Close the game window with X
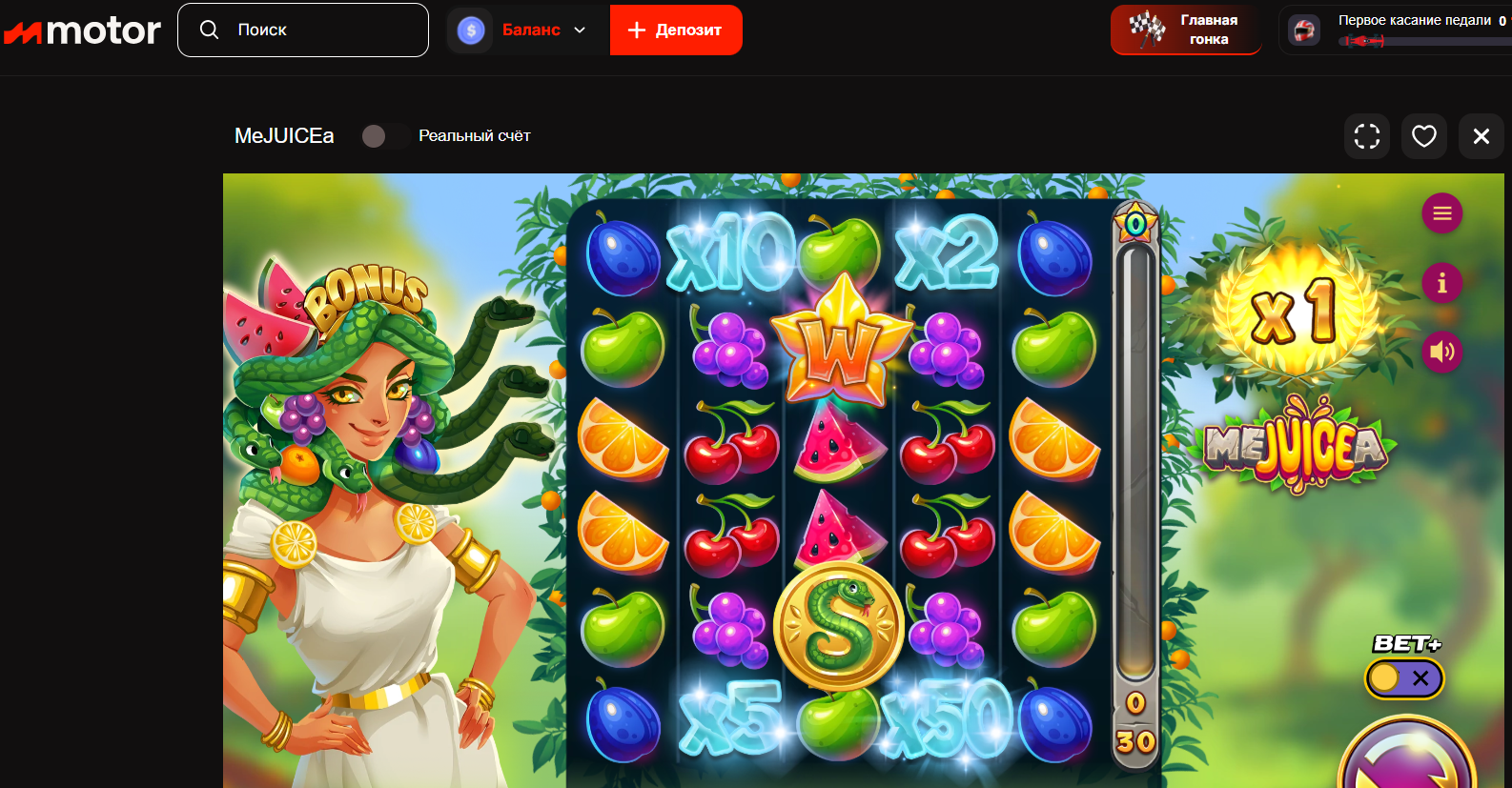The image size is (1512, 788). coord(1481,136)
